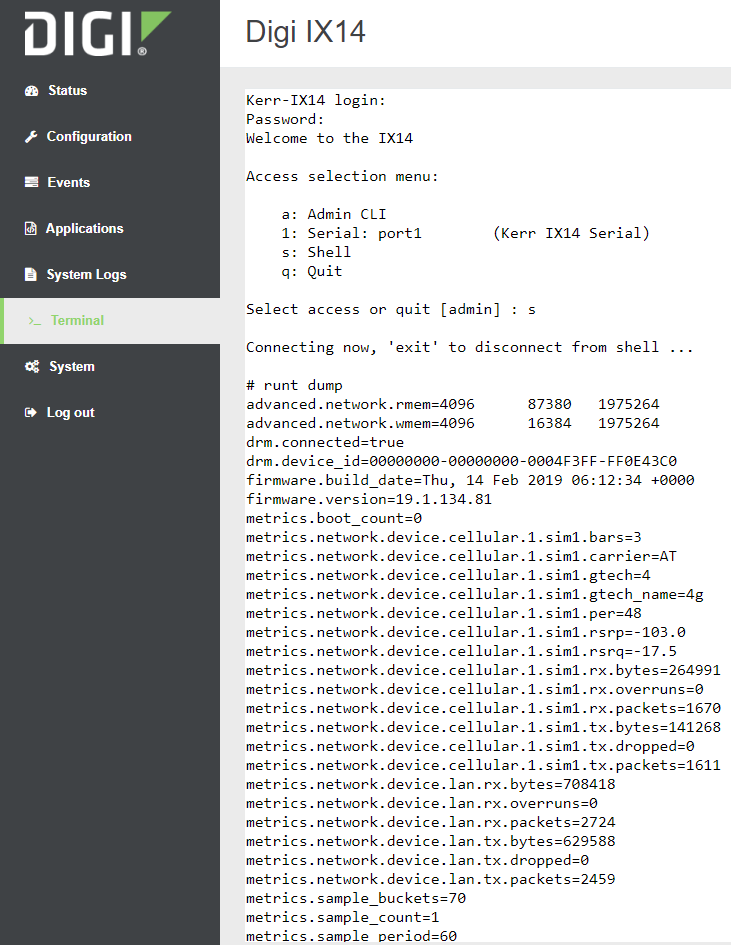Click the Digi IX14 page heading
731x945 pixels.
coord(306,32)
